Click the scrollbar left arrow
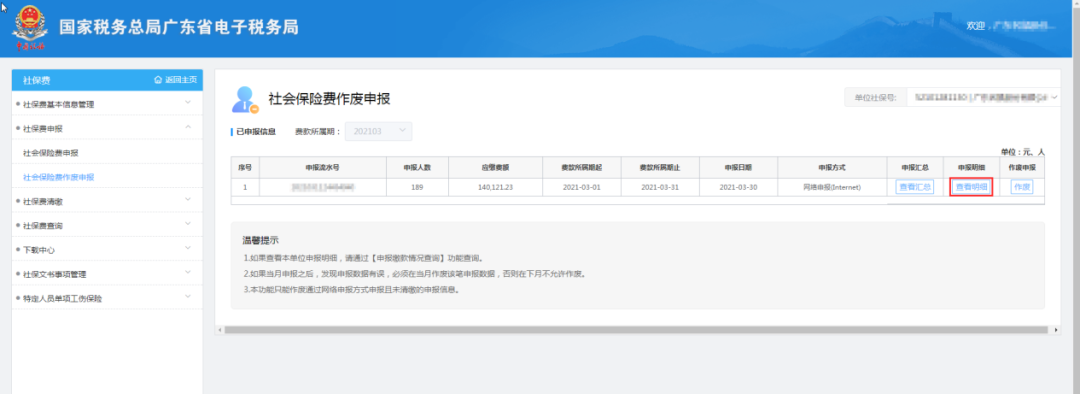Image resolution: width=1080 pixels, height=394 pixels. (220, 330)
